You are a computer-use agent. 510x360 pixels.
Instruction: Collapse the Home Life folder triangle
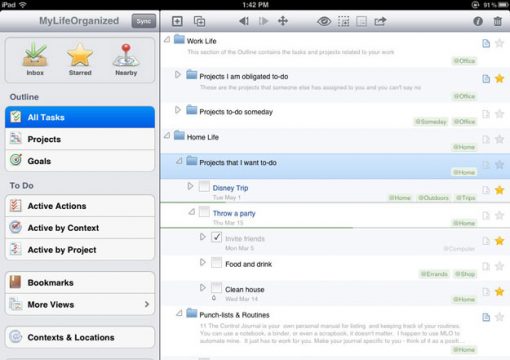[167, 135]
